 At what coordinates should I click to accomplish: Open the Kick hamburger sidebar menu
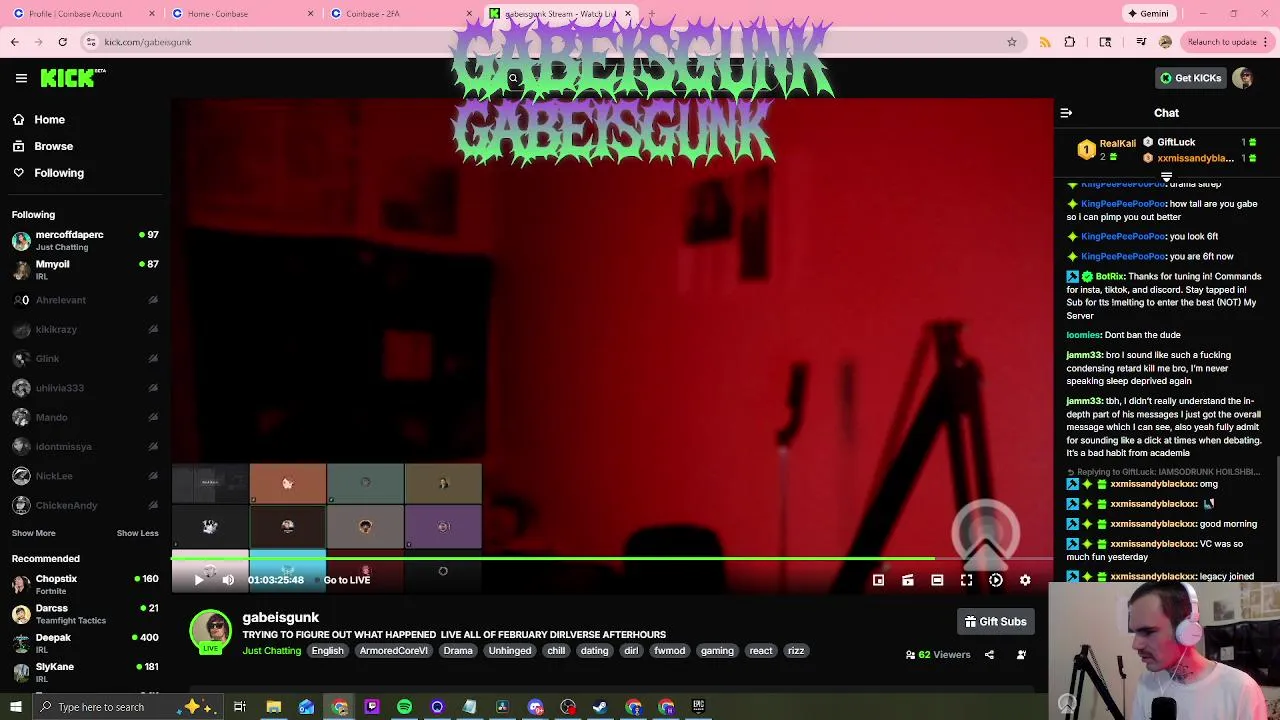tap(21, 78)
